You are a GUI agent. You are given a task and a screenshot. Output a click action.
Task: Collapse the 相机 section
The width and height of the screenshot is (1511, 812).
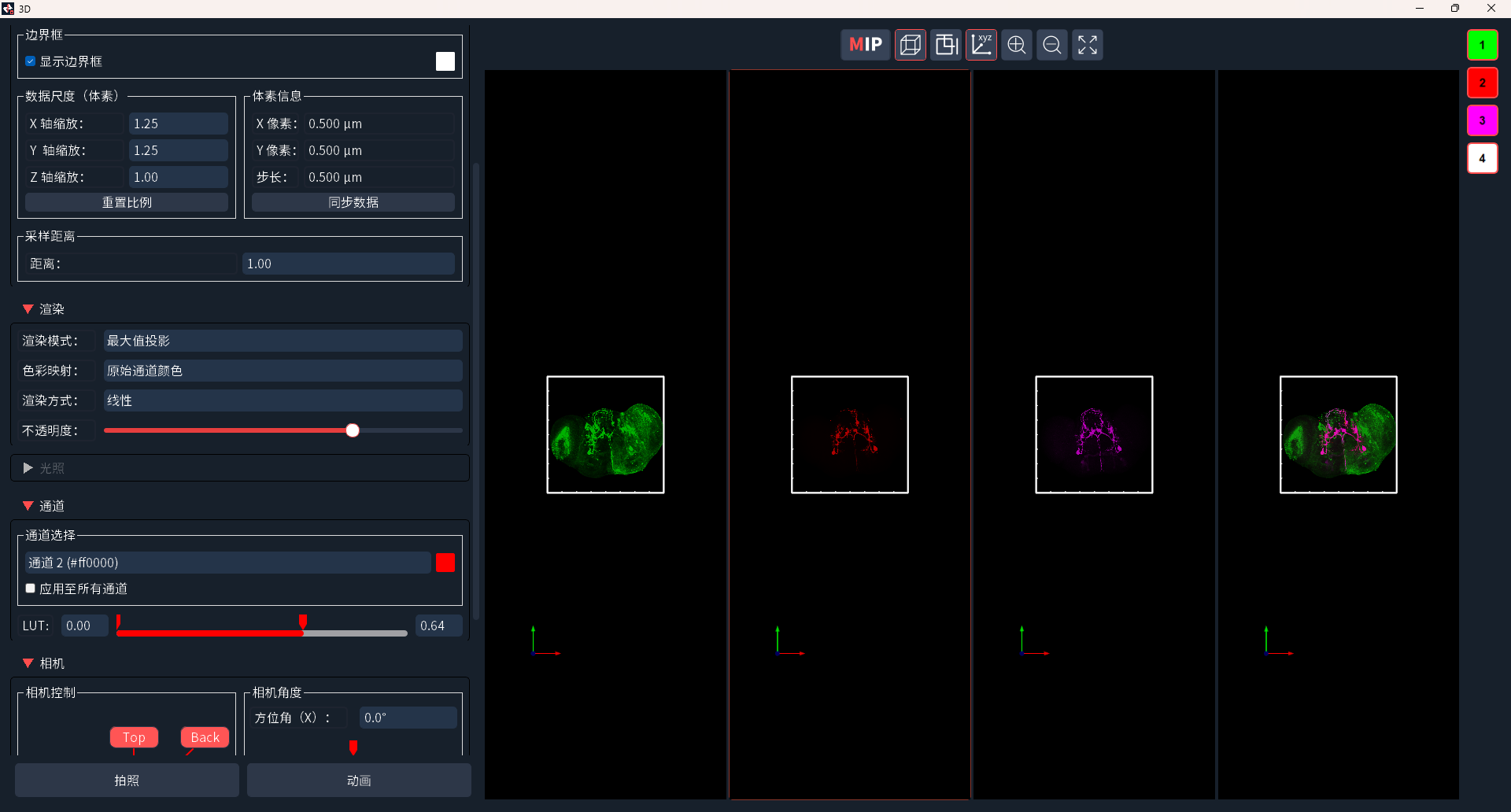pyautogui.click(x=28, y=663)
